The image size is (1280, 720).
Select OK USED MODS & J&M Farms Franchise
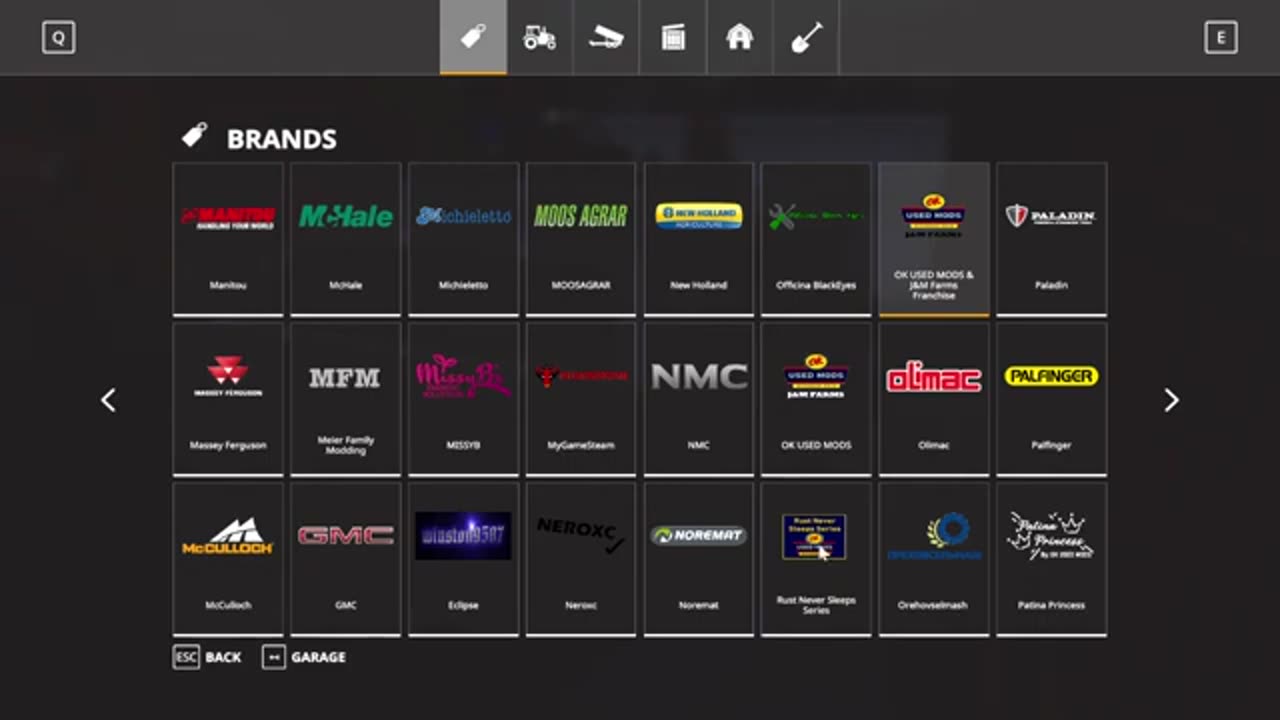click(x=934, y=239)
